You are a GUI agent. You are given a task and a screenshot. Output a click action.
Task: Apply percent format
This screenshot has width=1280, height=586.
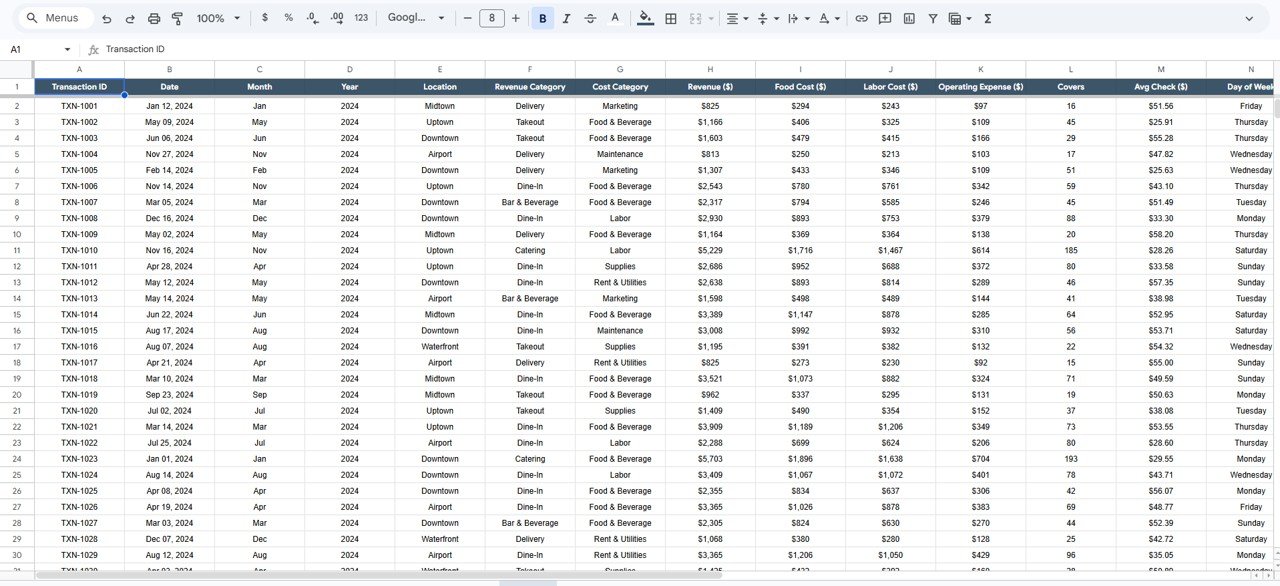[x=288, y=18]
